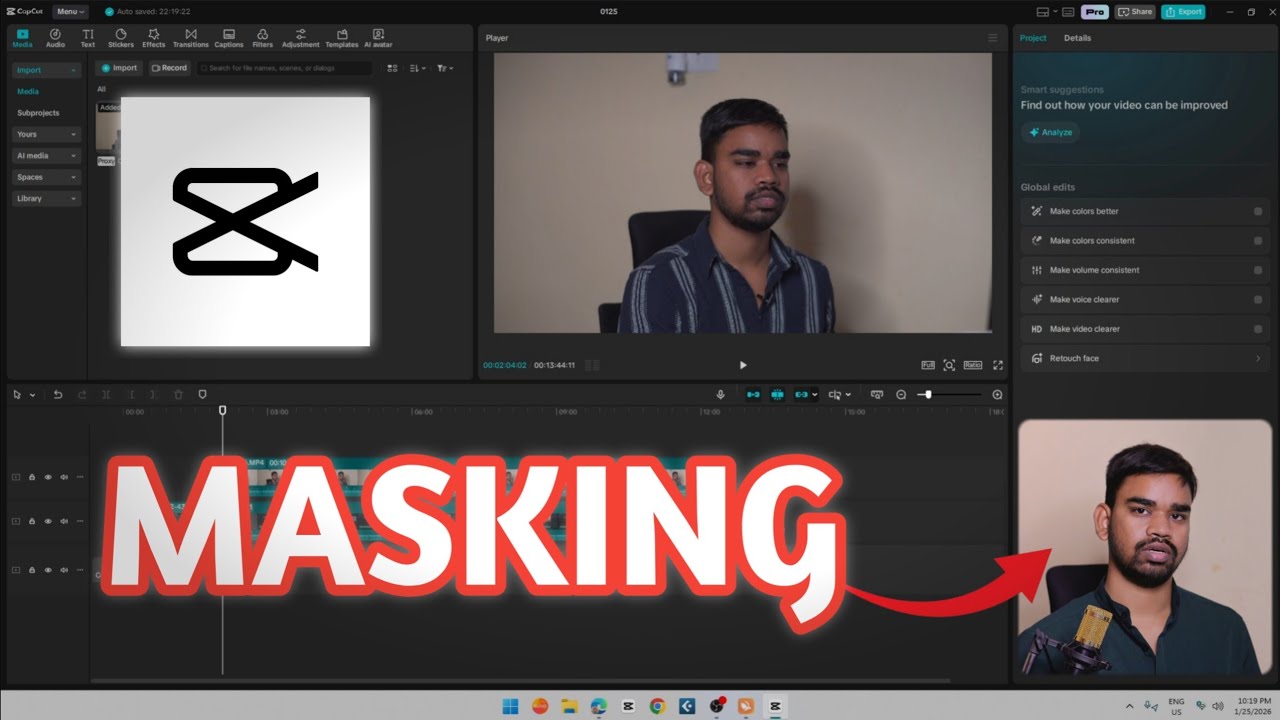The height and width of the screenshot is (720, 1280).
Task: Click the timeline playhead marker
Action: [x=222, y=410]
